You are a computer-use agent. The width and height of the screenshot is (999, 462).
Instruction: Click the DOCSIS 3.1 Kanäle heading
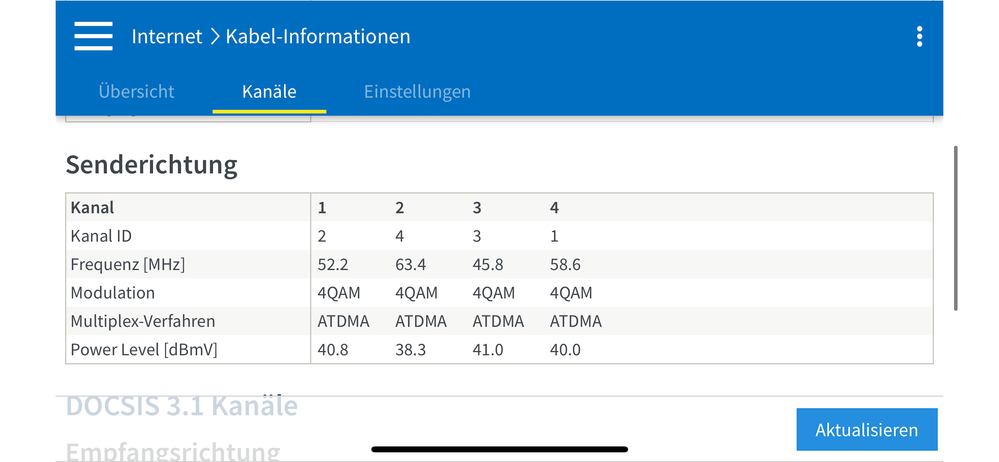181,406
